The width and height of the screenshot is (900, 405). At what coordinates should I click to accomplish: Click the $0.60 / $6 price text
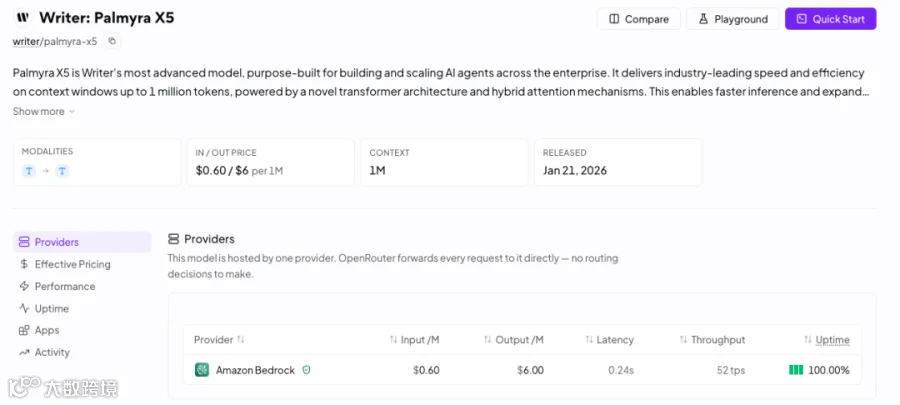pyautogui.click(x=222, y=170)
